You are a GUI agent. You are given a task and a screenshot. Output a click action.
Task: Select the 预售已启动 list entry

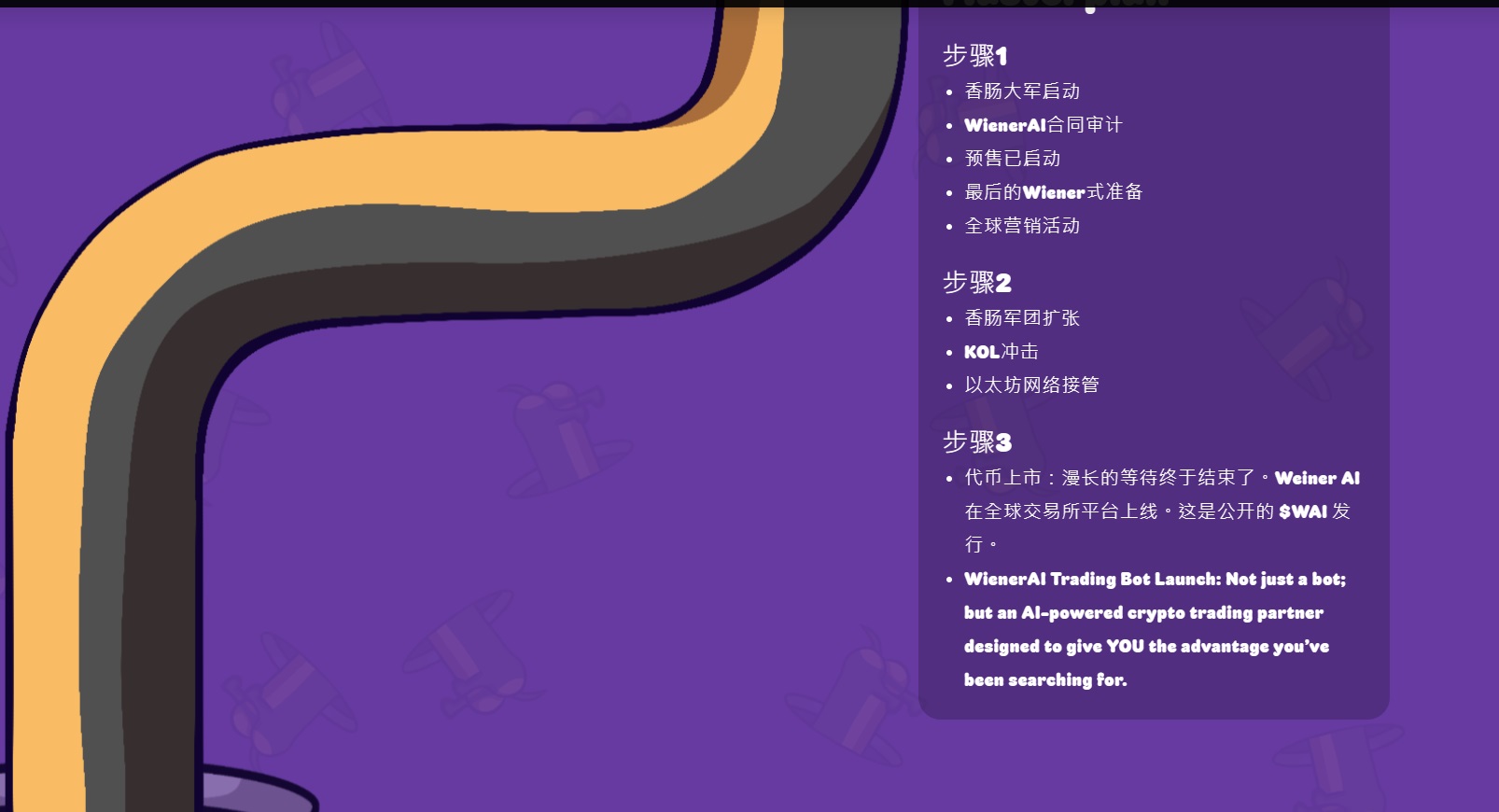click(1013, 159)
